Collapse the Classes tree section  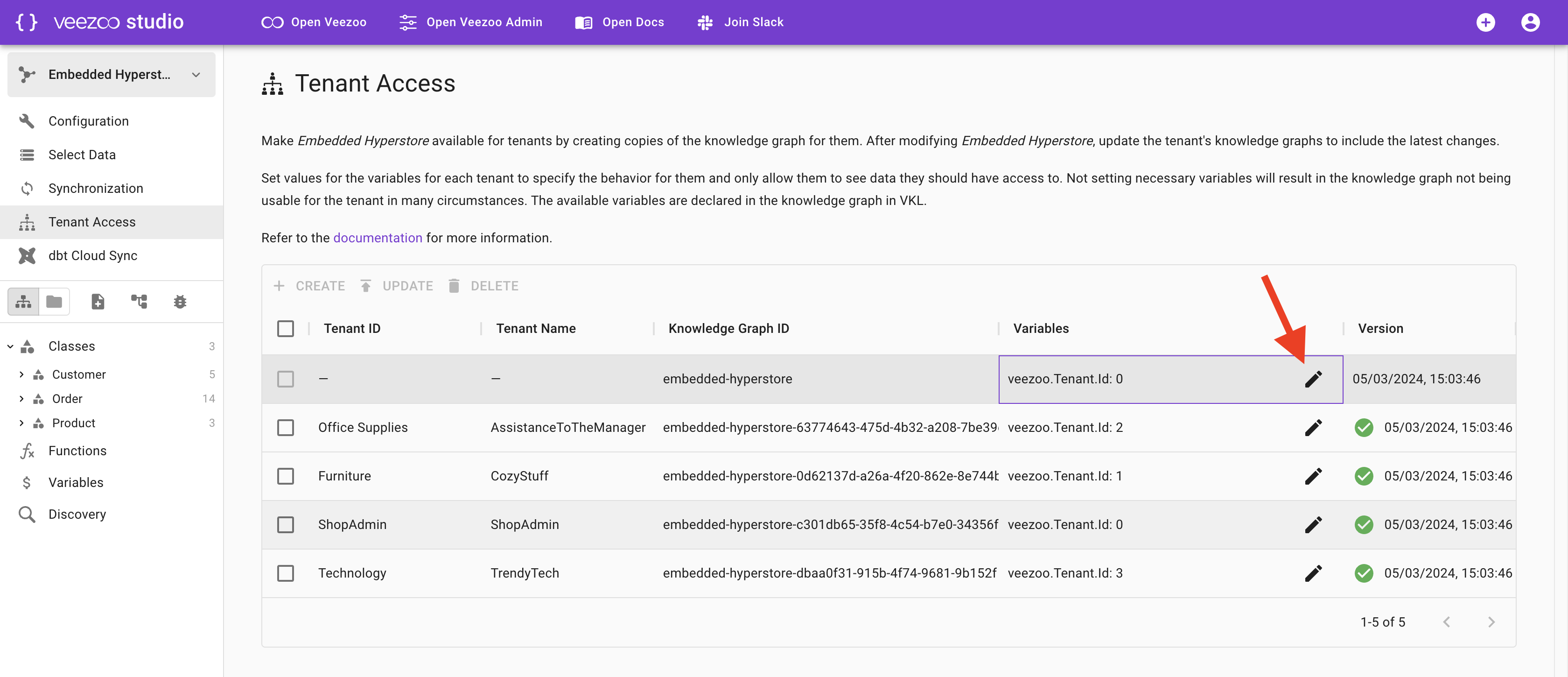tap(10, 346)
